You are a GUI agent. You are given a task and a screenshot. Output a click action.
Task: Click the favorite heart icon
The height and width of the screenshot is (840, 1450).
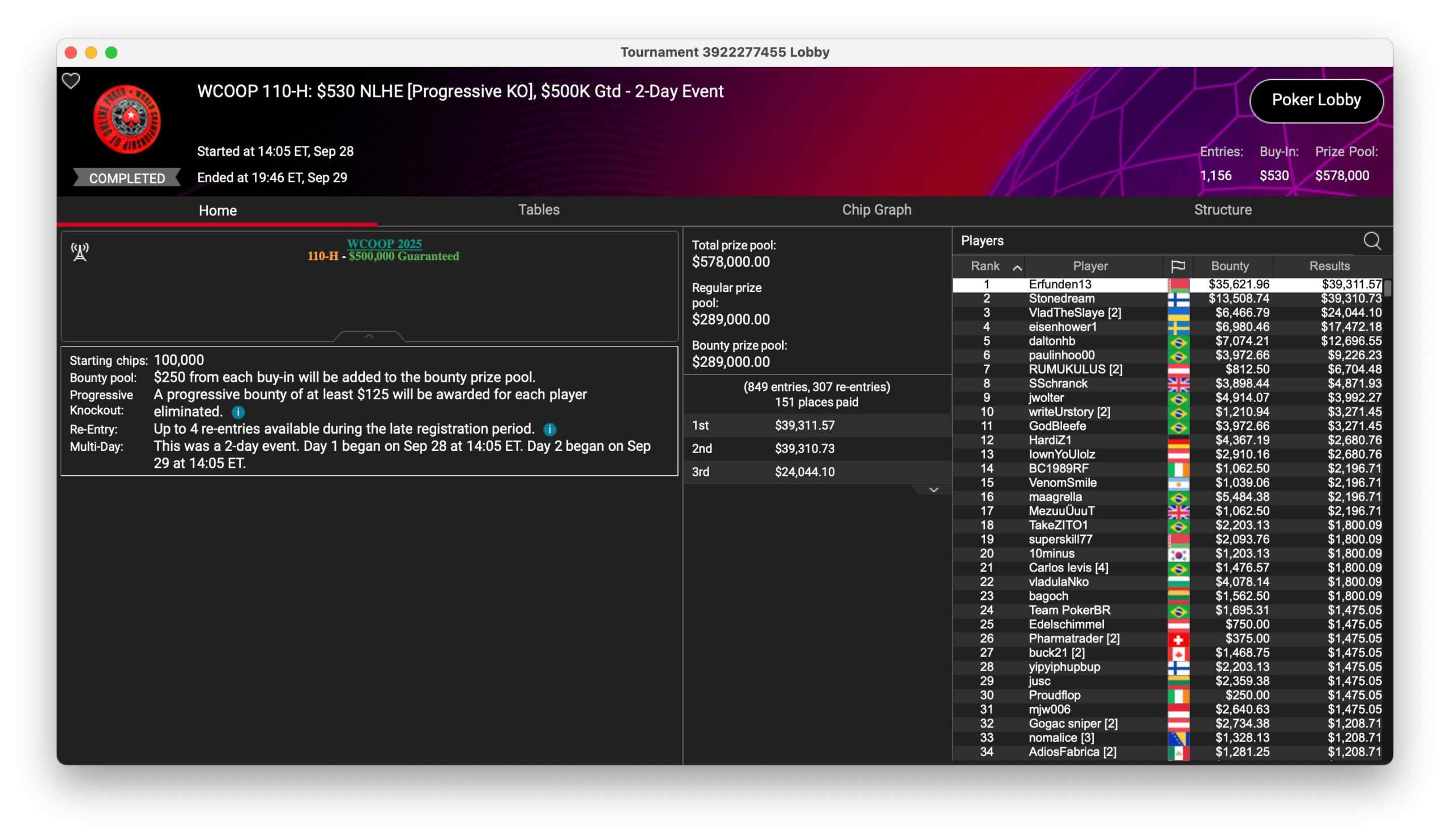tap(71, 81)
